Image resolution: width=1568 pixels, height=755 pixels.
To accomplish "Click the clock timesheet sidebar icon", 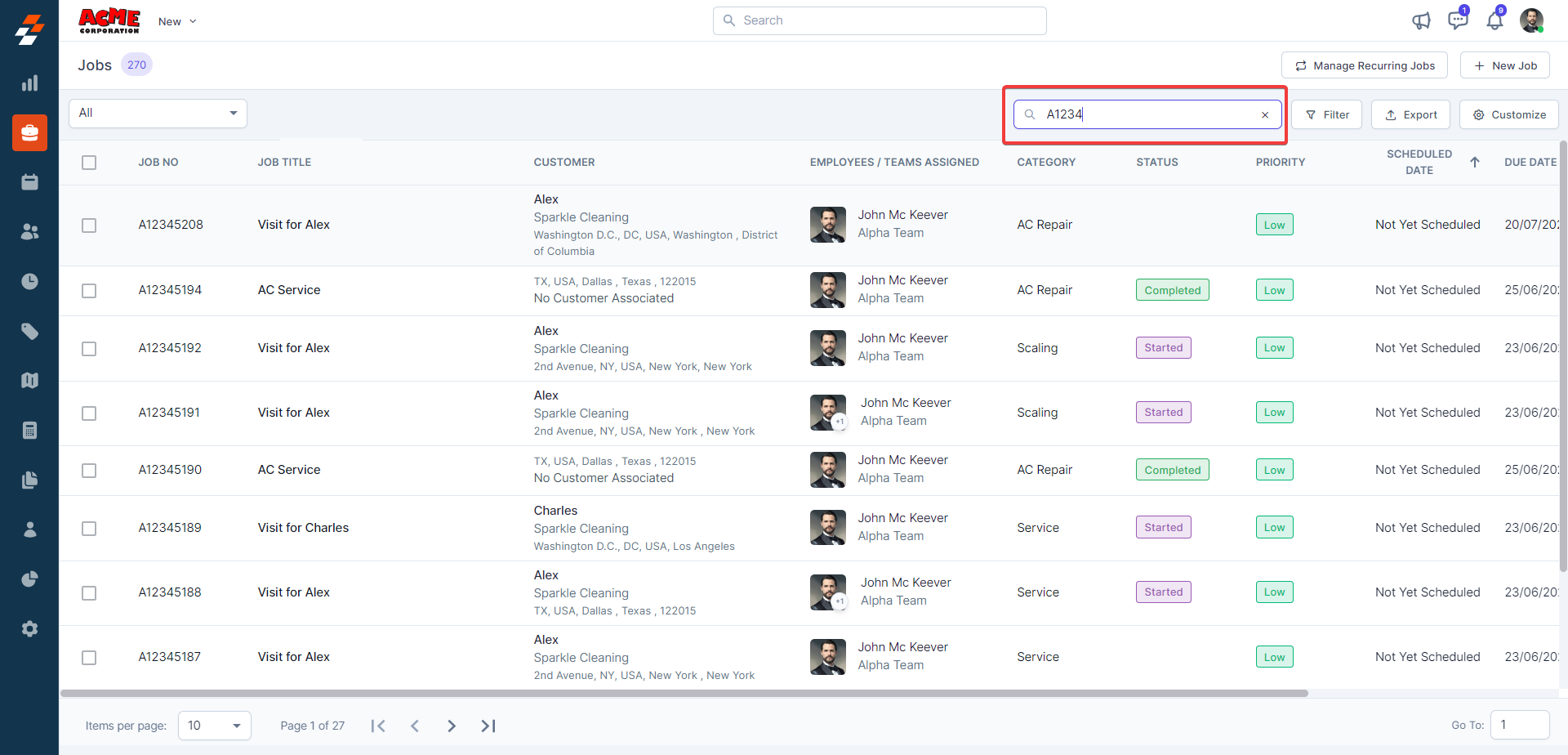I will click(29, 282).
